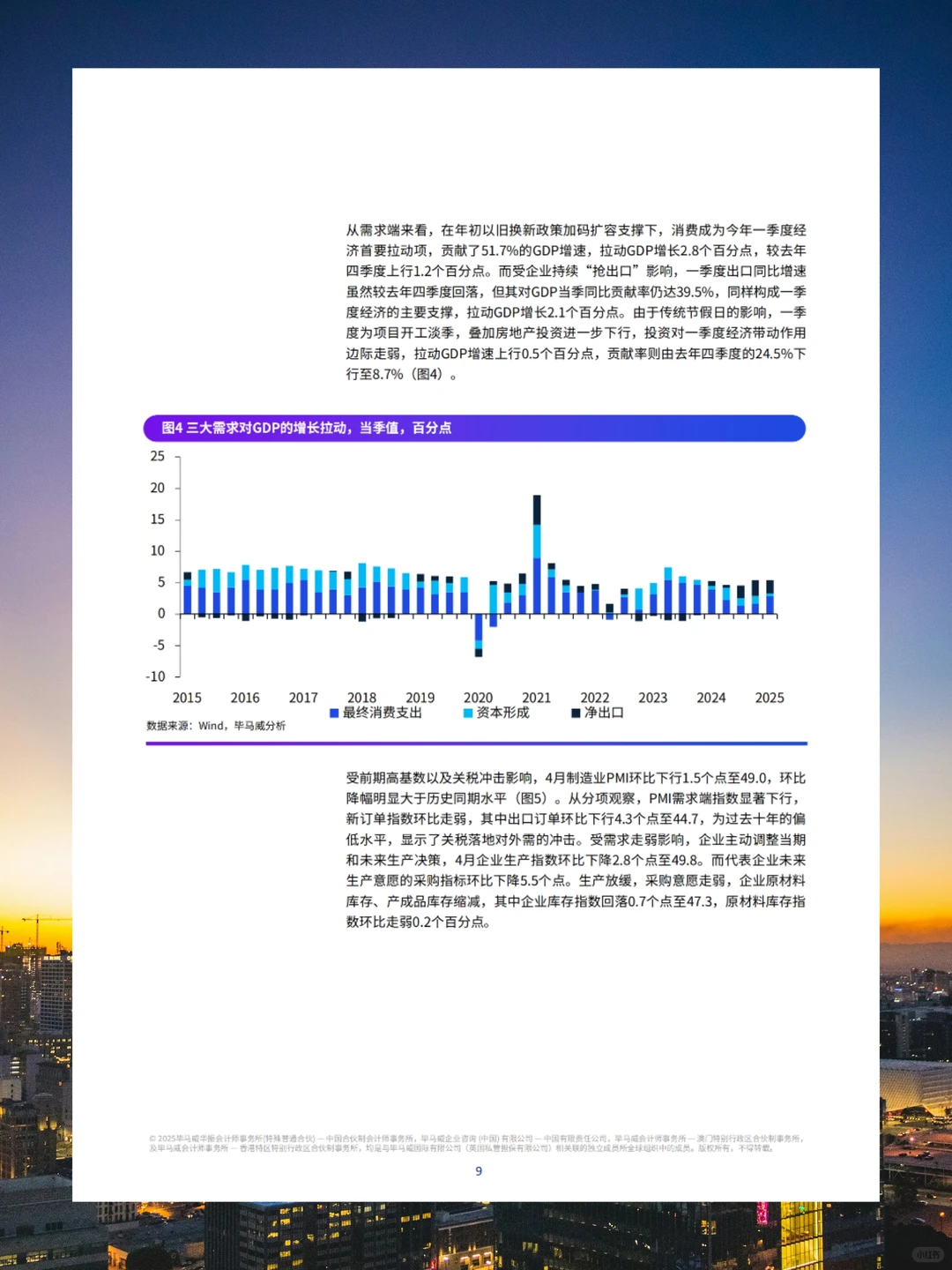Click the page number 9

[477, 1172]
